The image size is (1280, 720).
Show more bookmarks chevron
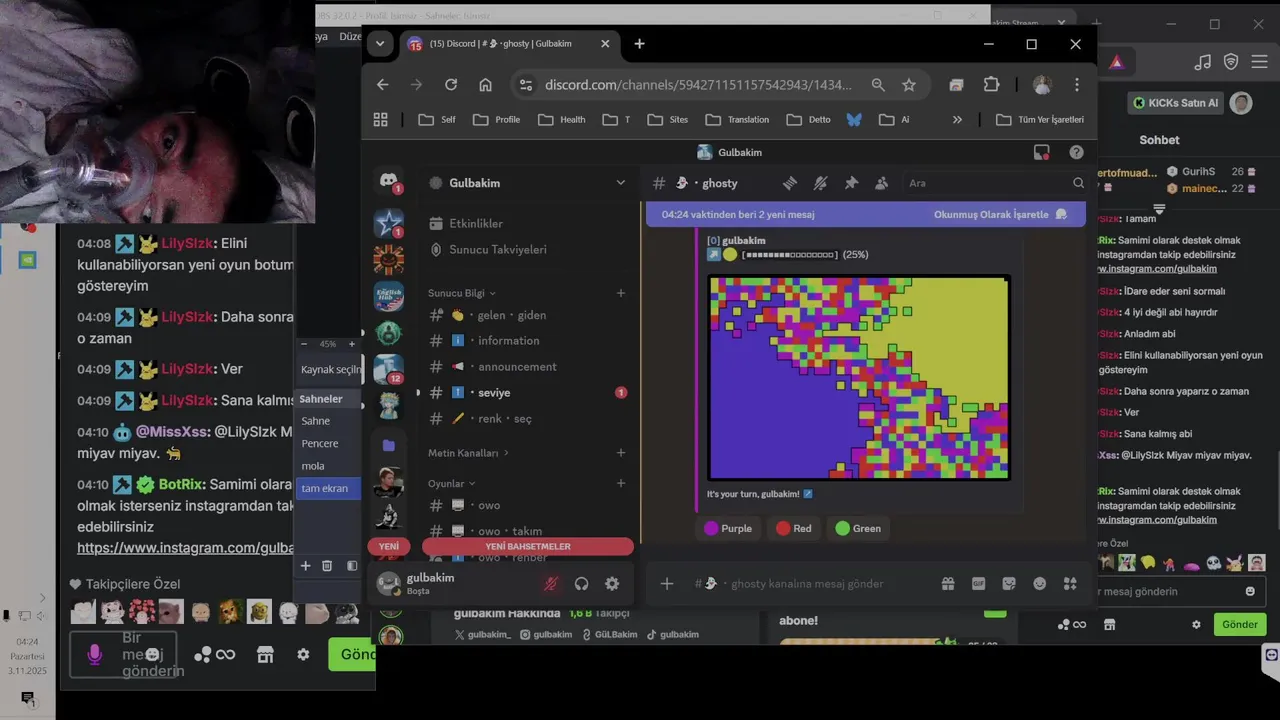click(x=957, y=119)
